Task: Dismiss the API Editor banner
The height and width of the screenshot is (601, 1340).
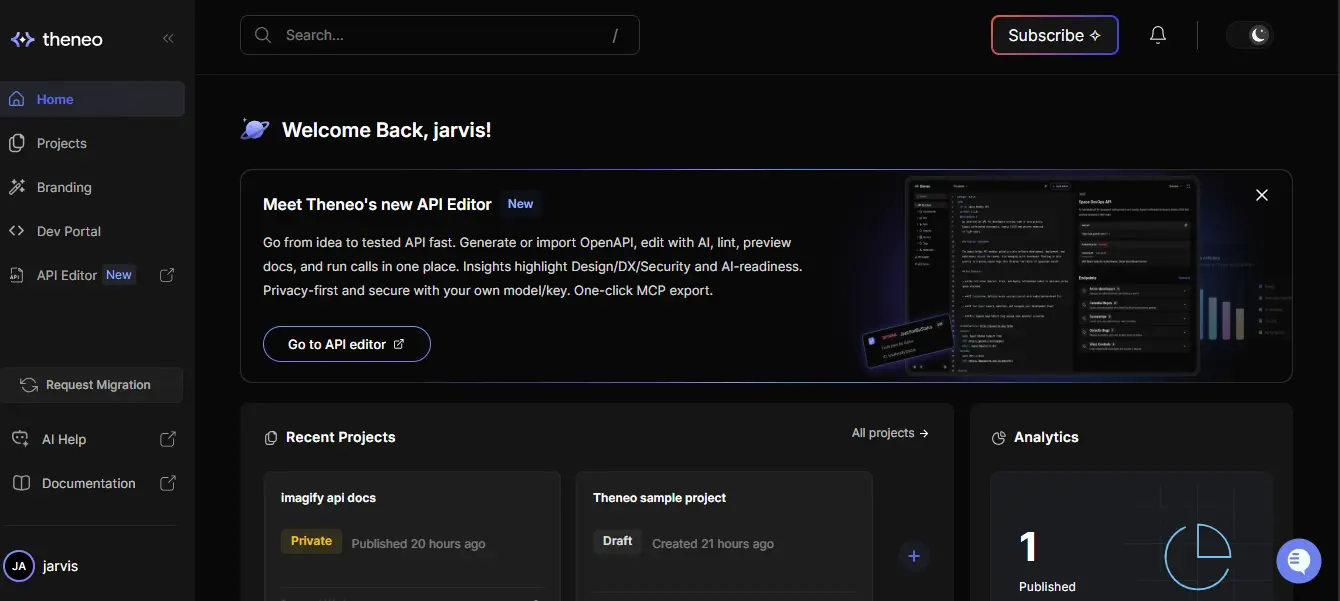Action: 1261,195
